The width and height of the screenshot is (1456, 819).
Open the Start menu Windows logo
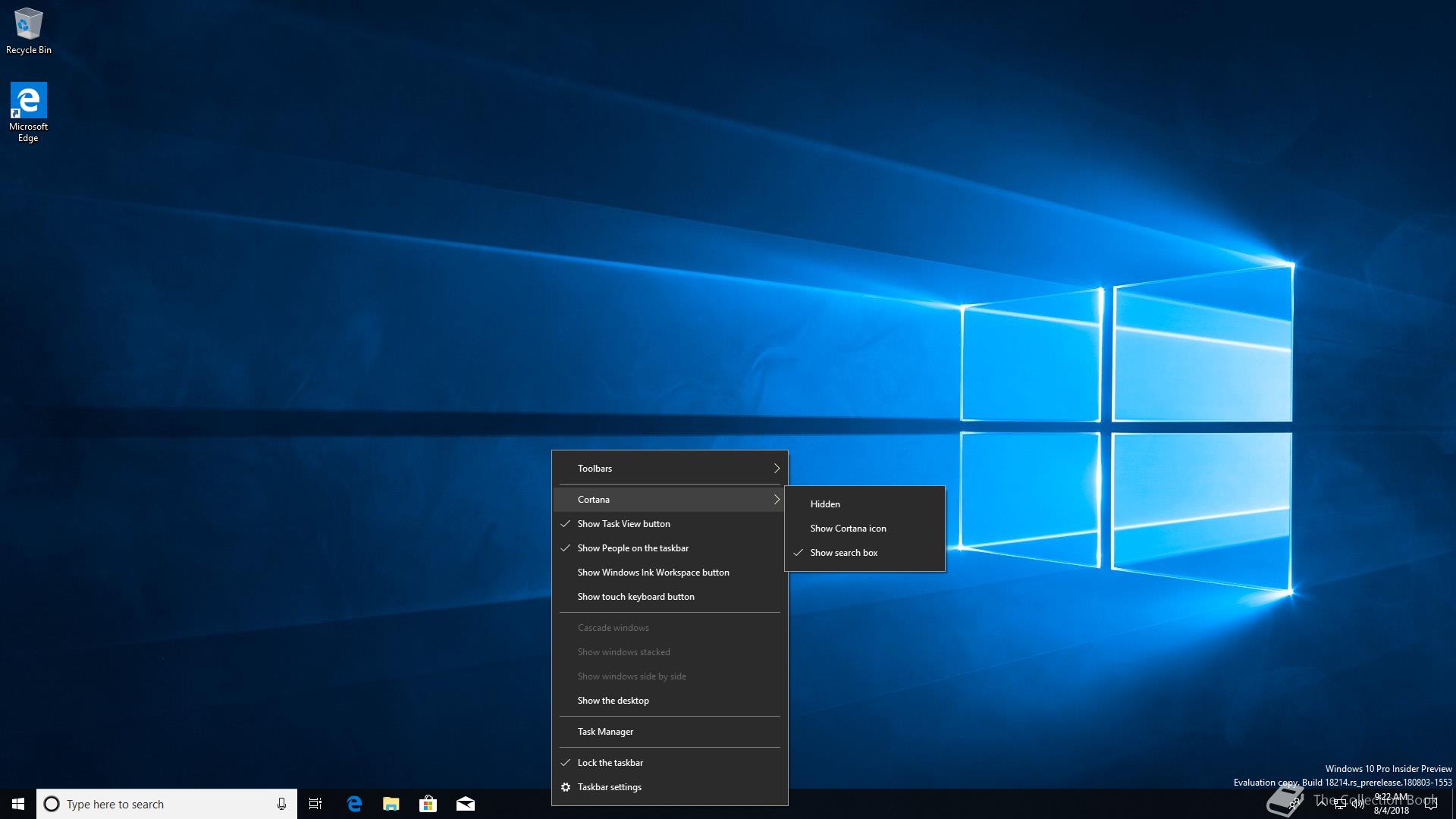click(18, 804)
